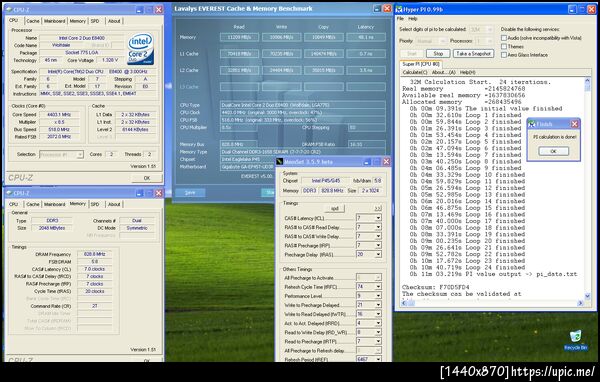Click the EVEREST Memory Read value field

coord(239,38)
